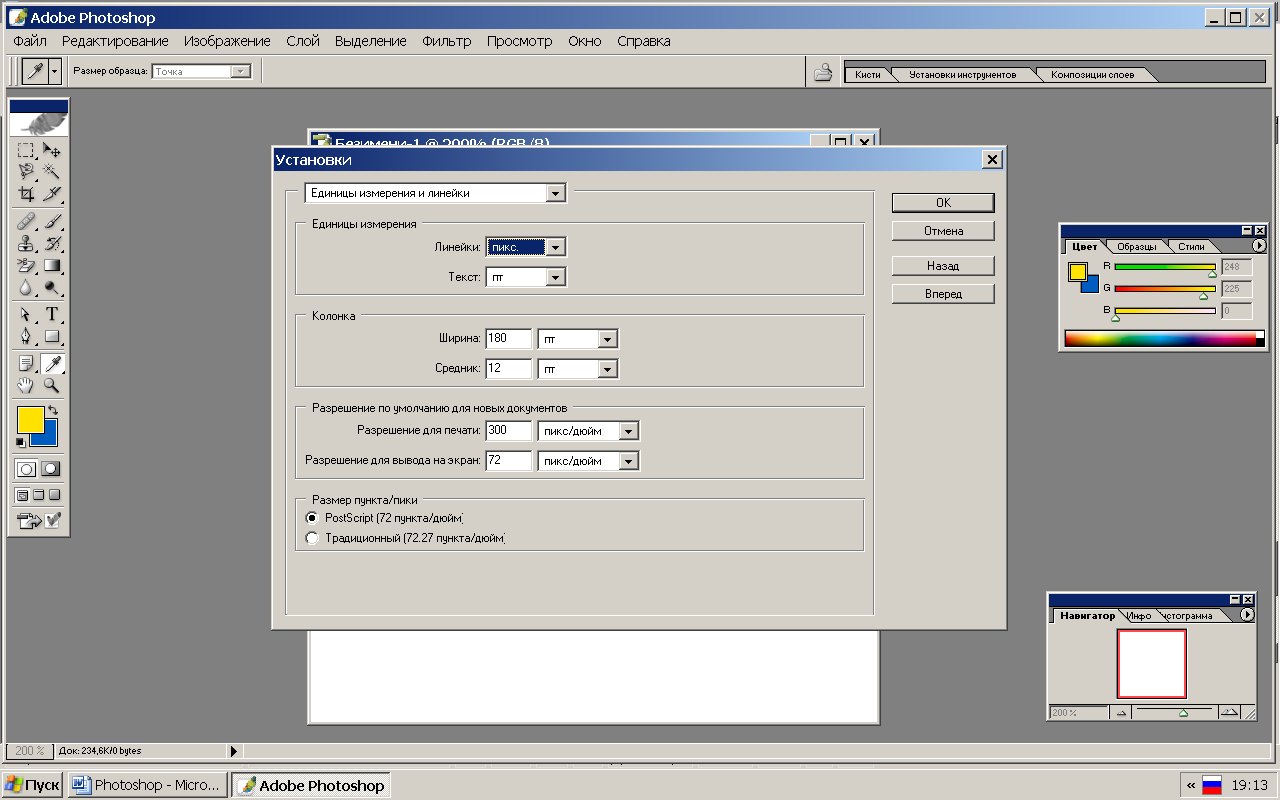Screen dimensions: 1280x800
Task: Select the Hand tool
Action: click(26, 384)
